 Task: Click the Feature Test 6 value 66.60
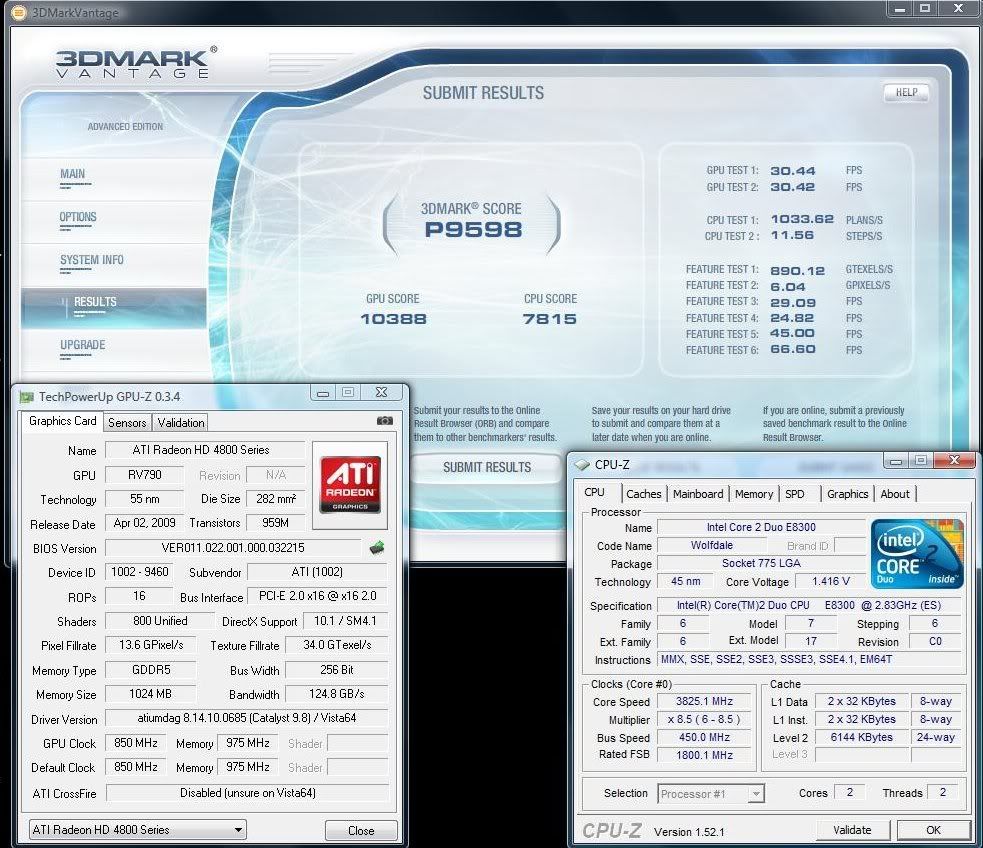792,349
